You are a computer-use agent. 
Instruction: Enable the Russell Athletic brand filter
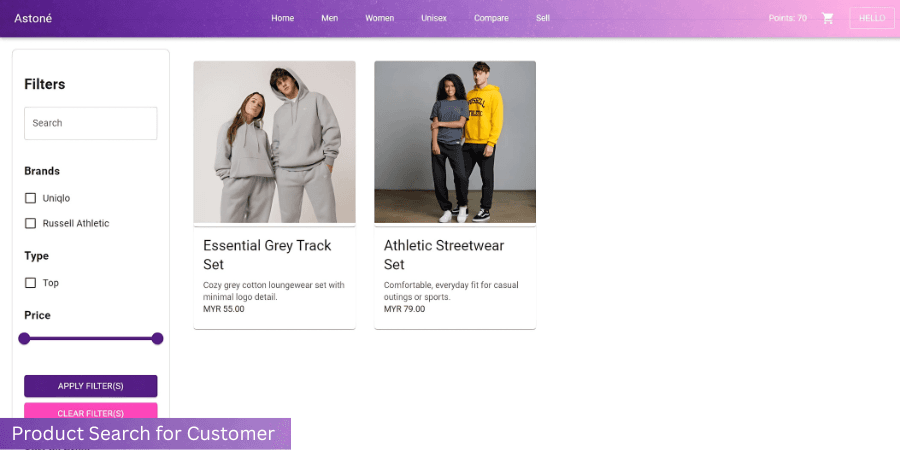[30, 223]
